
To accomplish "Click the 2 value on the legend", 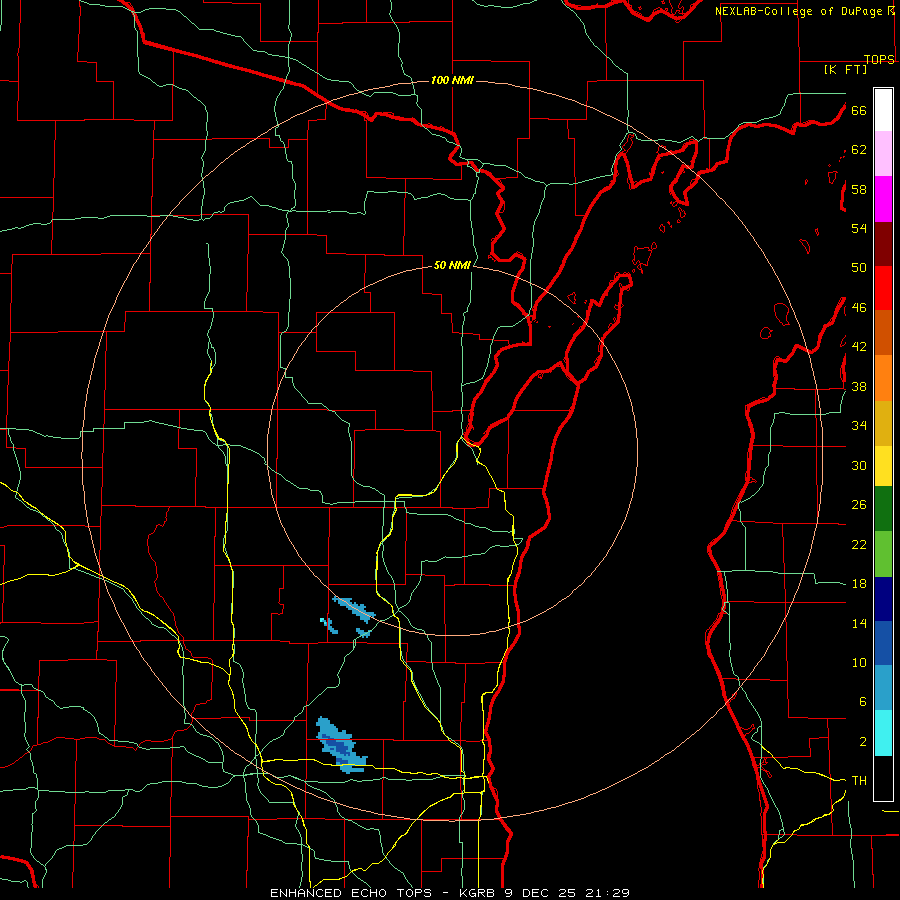I will pyautogui.click(x=862, y=742).
